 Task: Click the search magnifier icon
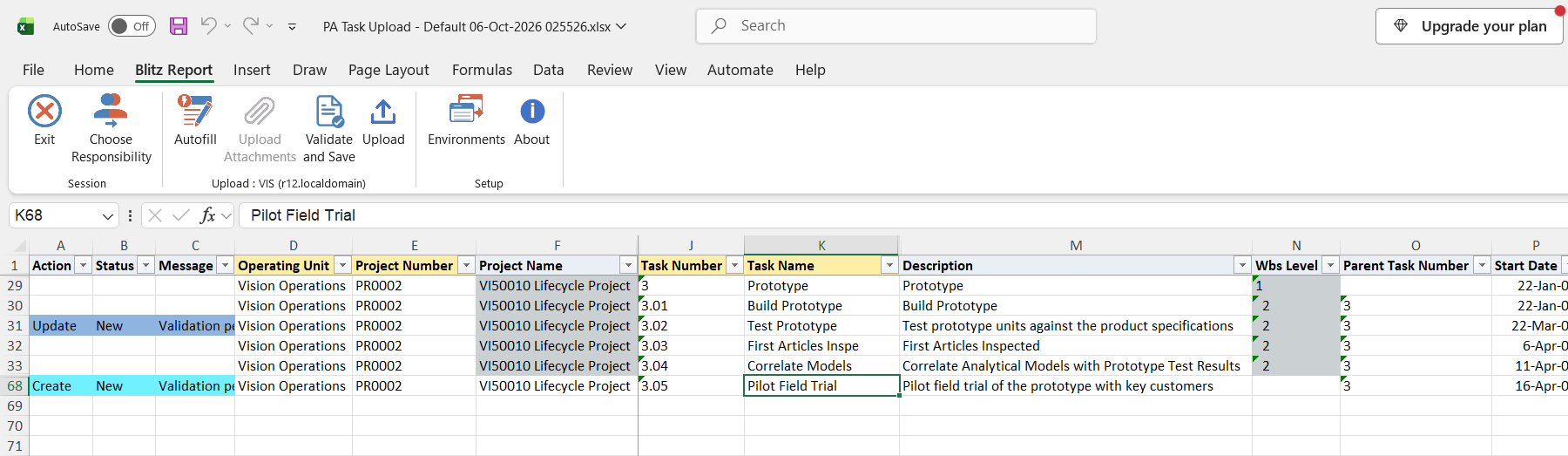719,26
